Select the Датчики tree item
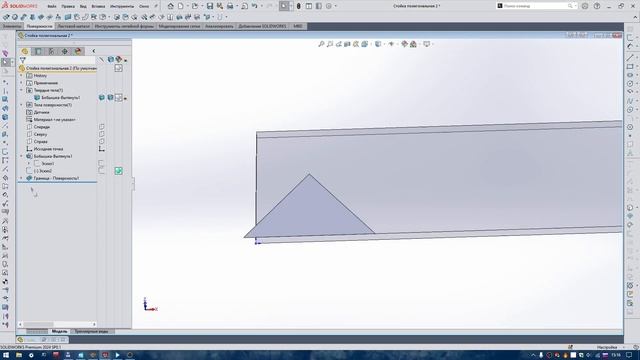 tap(38, 112)
